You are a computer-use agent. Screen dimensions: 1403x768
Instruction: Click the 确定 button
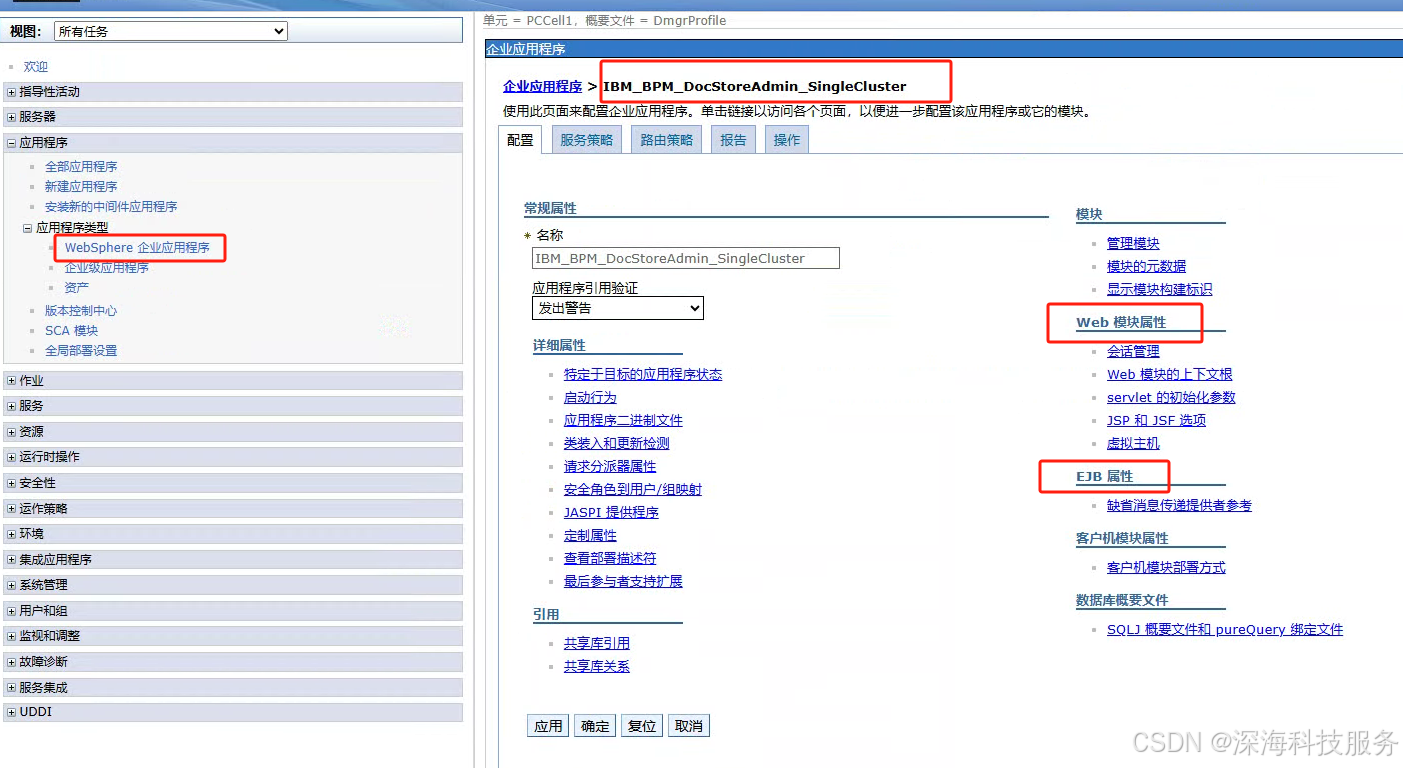click(x=595, y=726)
